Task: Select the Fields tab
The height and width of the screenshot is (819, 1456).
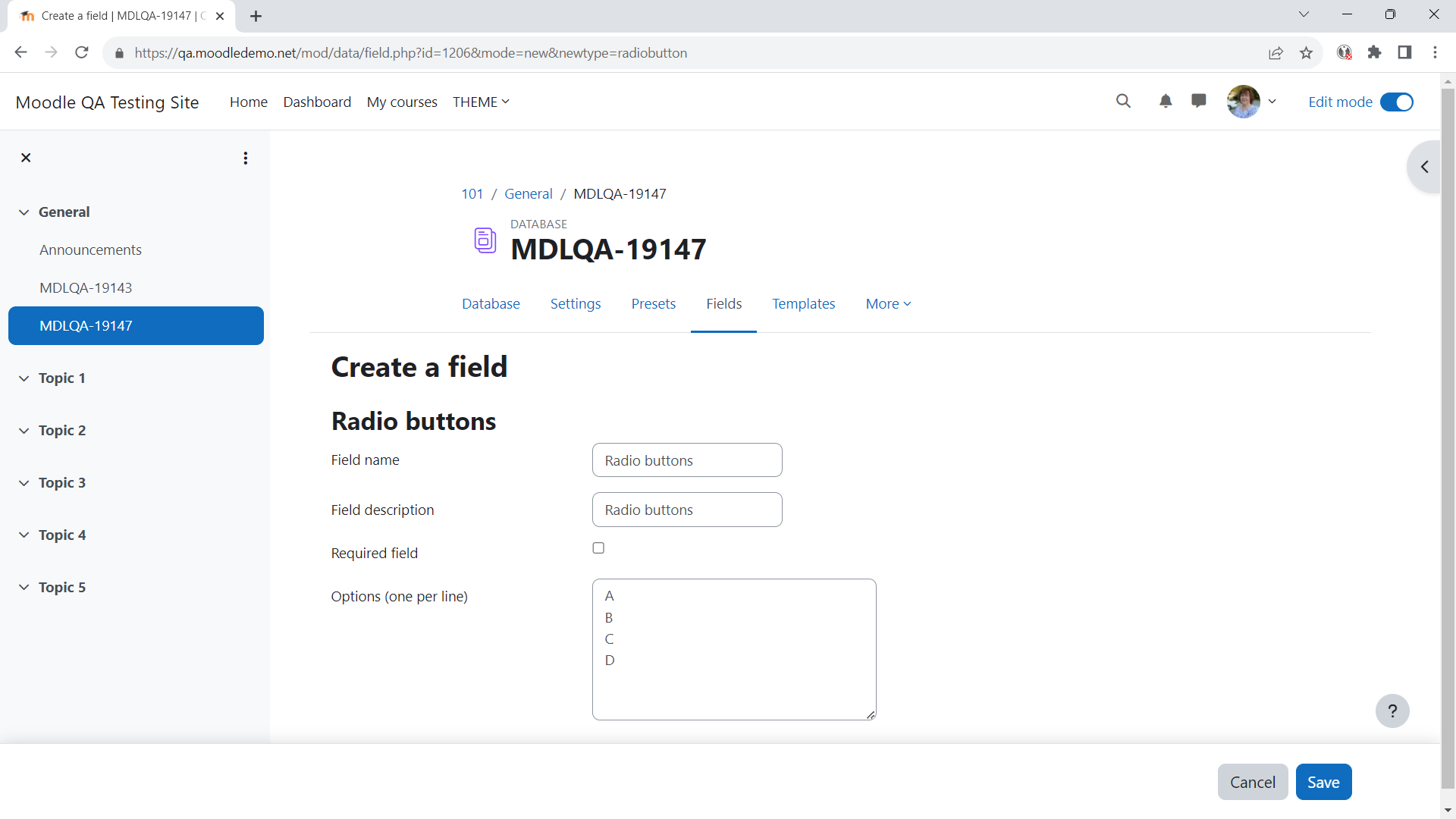Action: coord(724,303)
